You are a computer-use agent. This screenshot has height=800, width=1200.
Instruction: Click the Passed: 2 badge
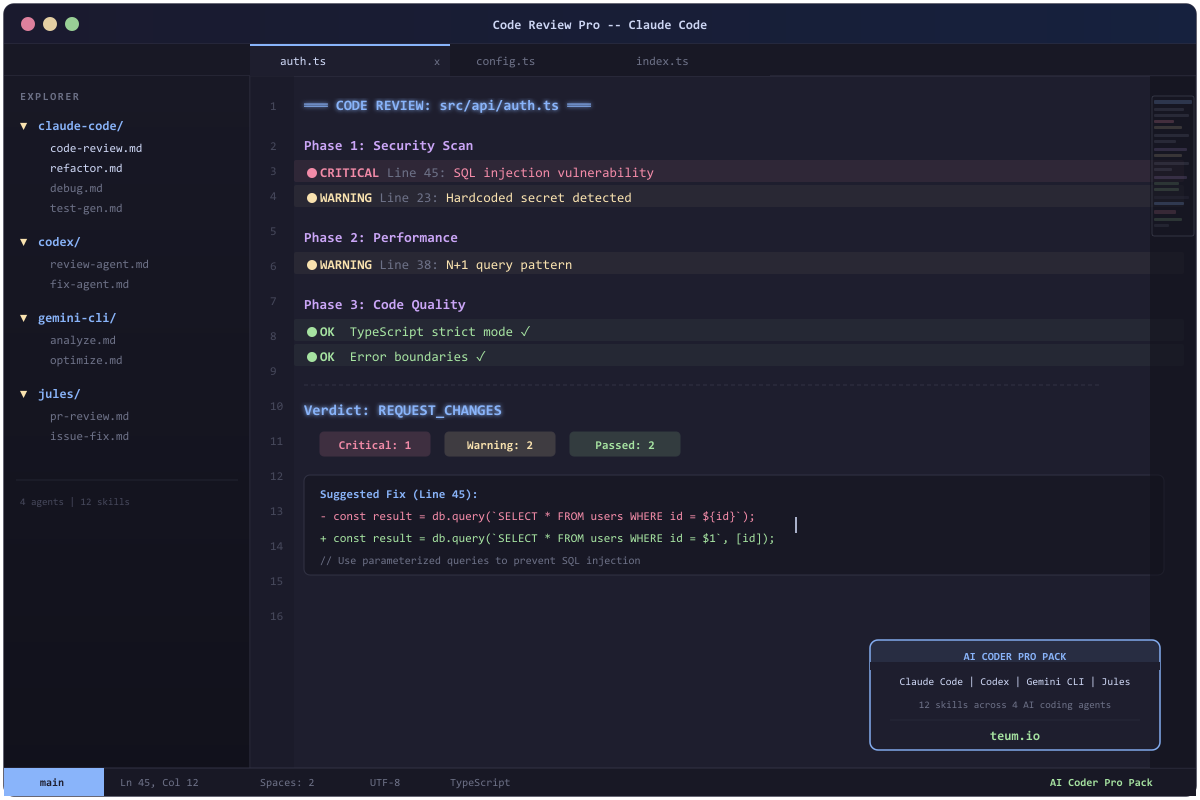click(x=624, y=445)
